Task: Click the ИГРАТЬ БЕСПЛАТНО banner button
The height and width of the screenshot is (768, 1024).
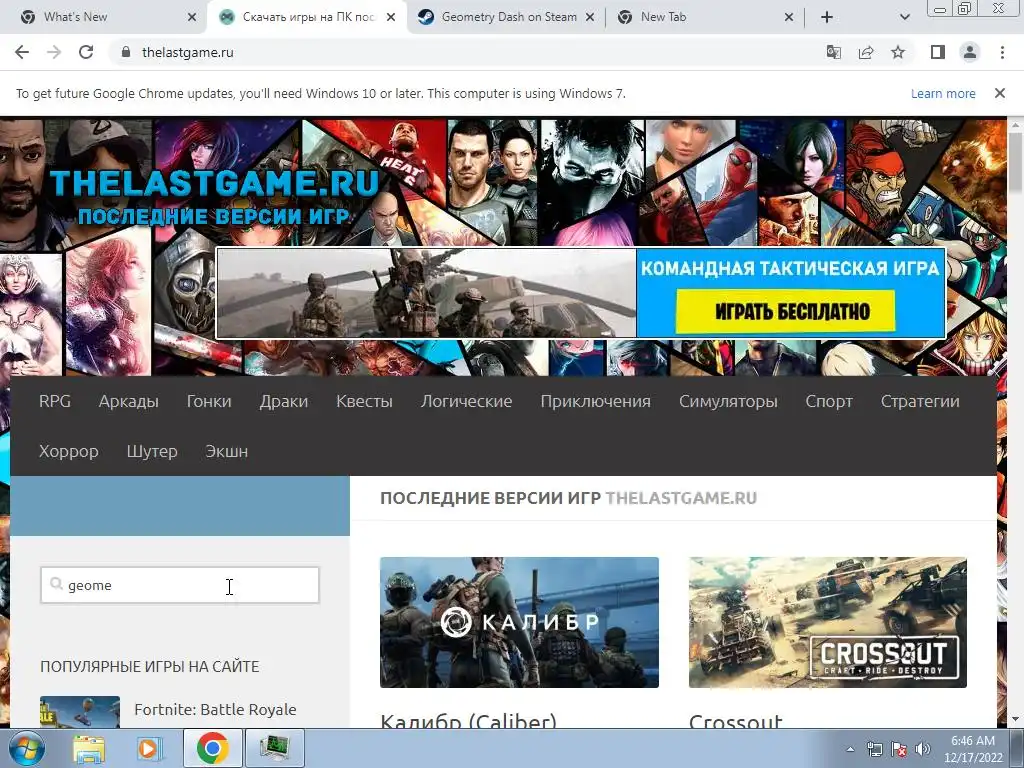Action: click(786, 312)
